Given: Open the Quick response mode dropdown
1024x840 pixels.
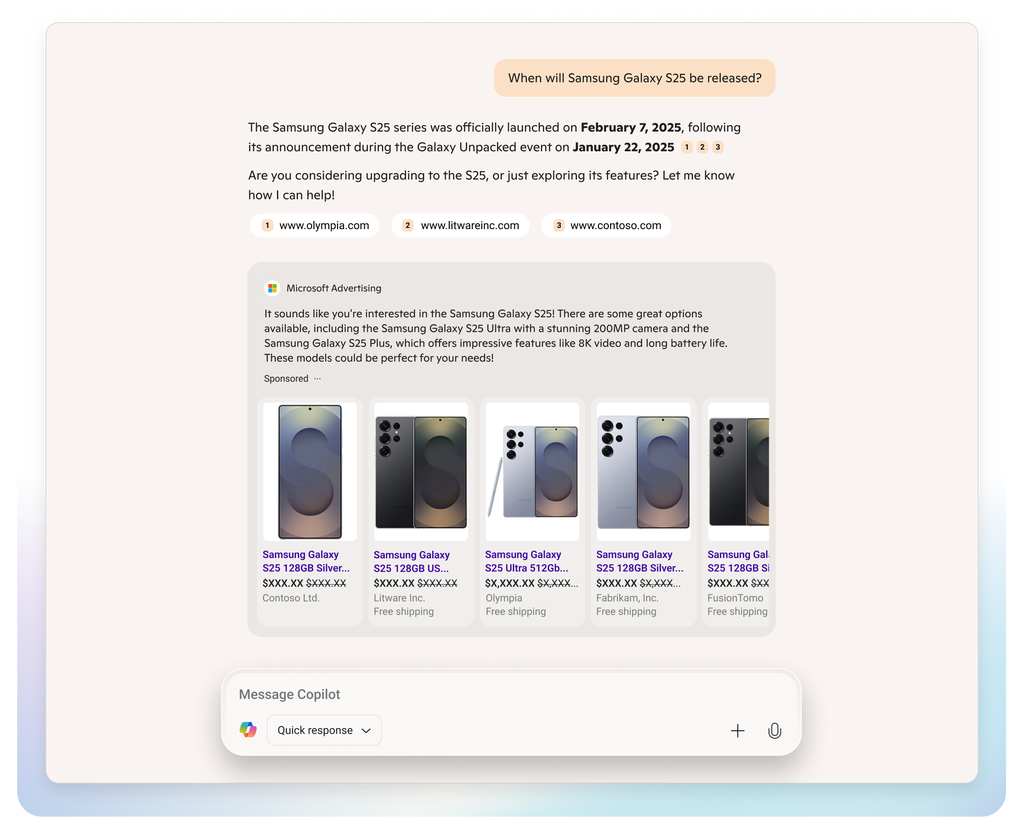Looking at the screenshot, I should pos(323,730).
